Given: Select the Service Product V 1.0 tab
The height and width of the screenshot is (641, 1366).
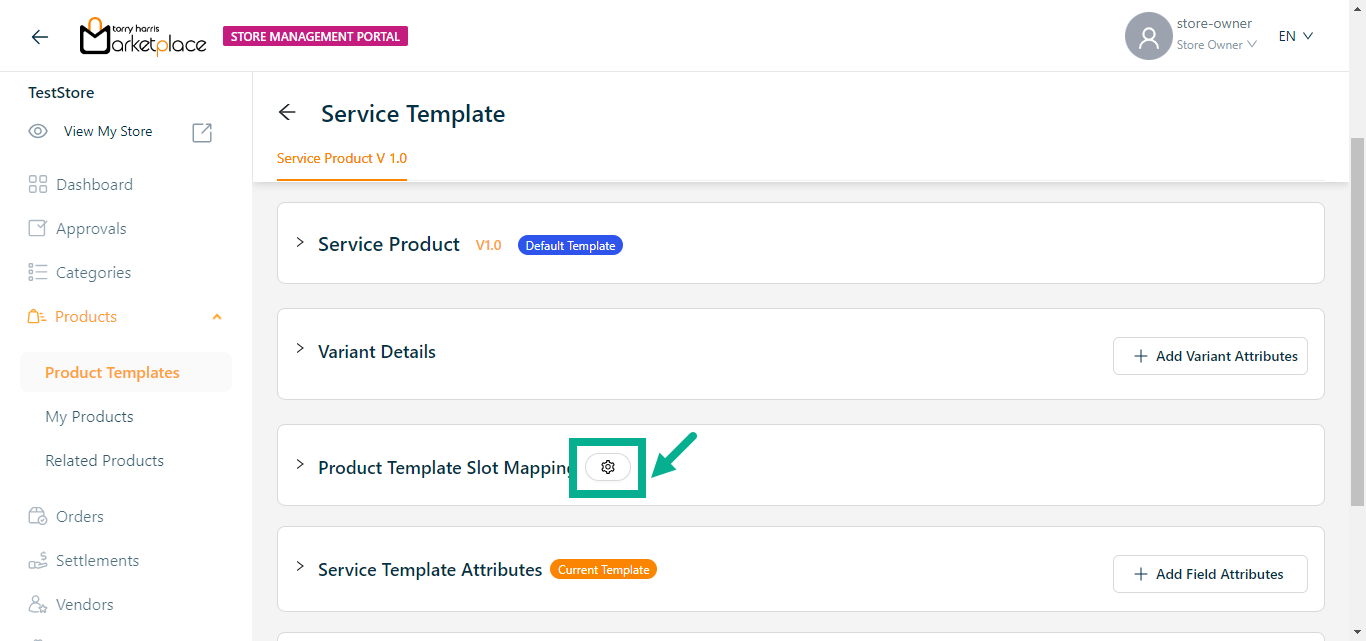Looking at the screenshot, I should [342, 158].
